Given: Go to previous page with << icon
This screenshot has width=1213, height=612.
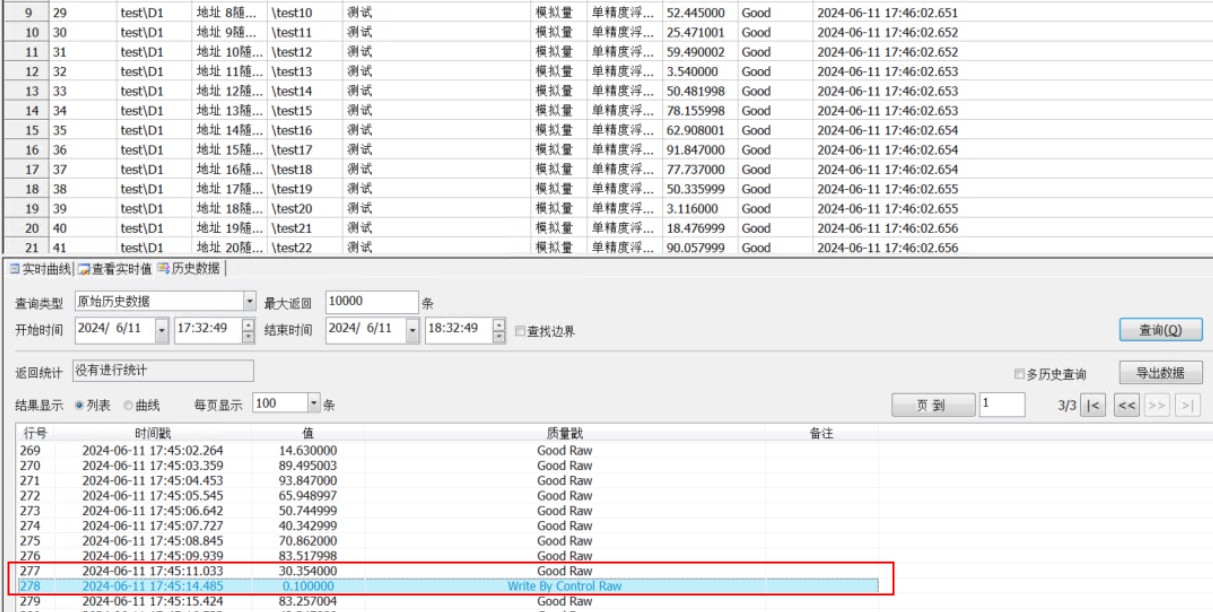Looking at the screenshot, I should [x=1126, y=405].
